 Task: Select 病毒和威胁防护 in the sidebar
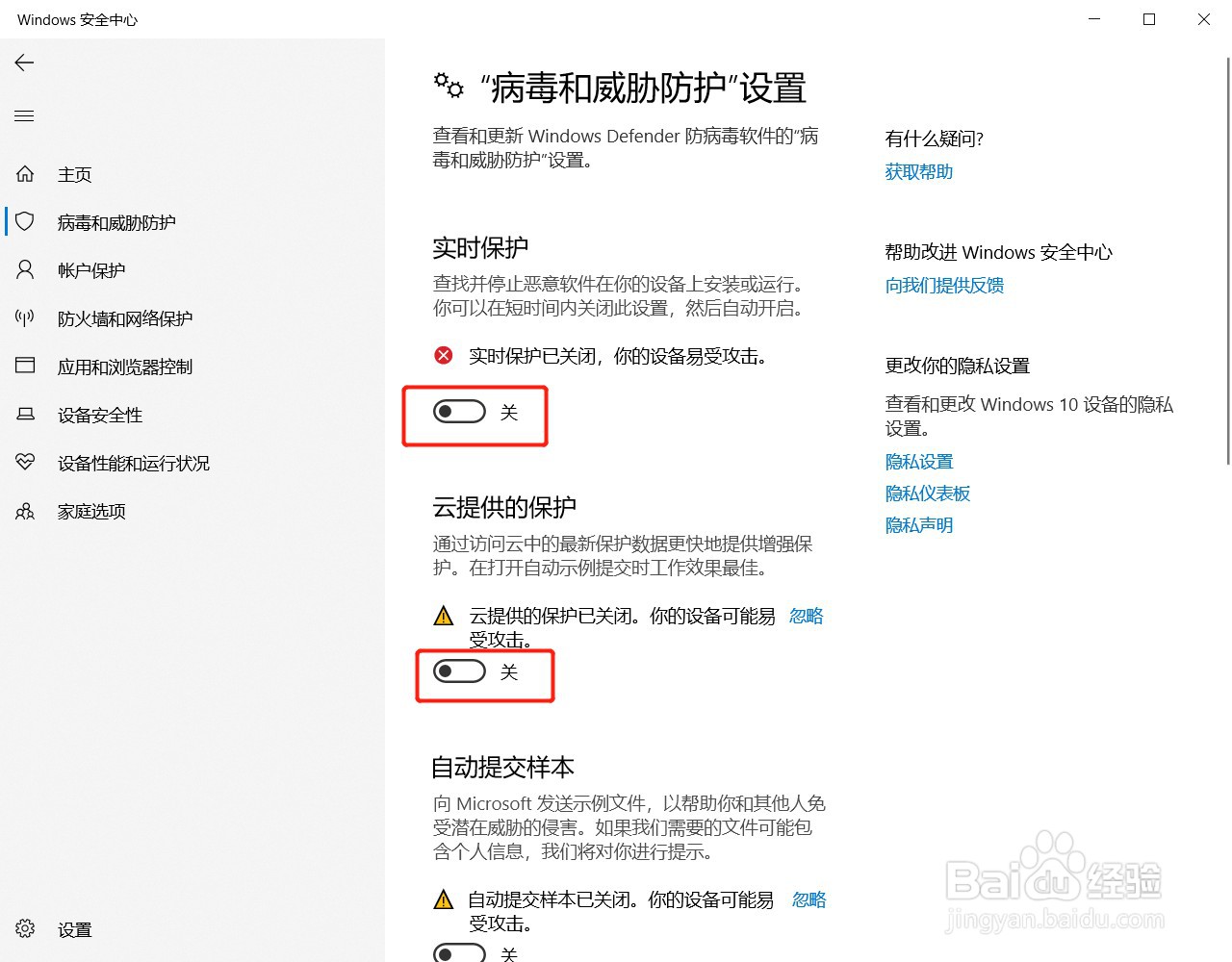click(115, 222)
